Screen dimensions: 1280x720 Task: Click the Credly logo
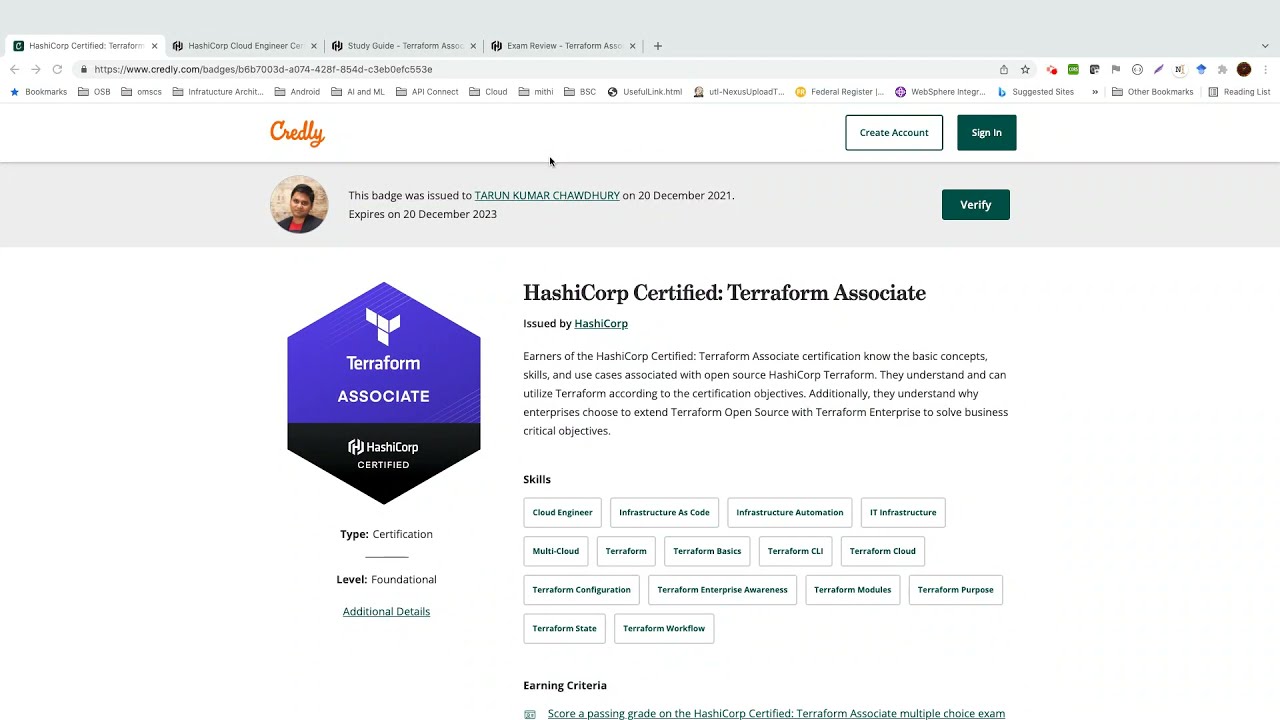click(297, 133)
